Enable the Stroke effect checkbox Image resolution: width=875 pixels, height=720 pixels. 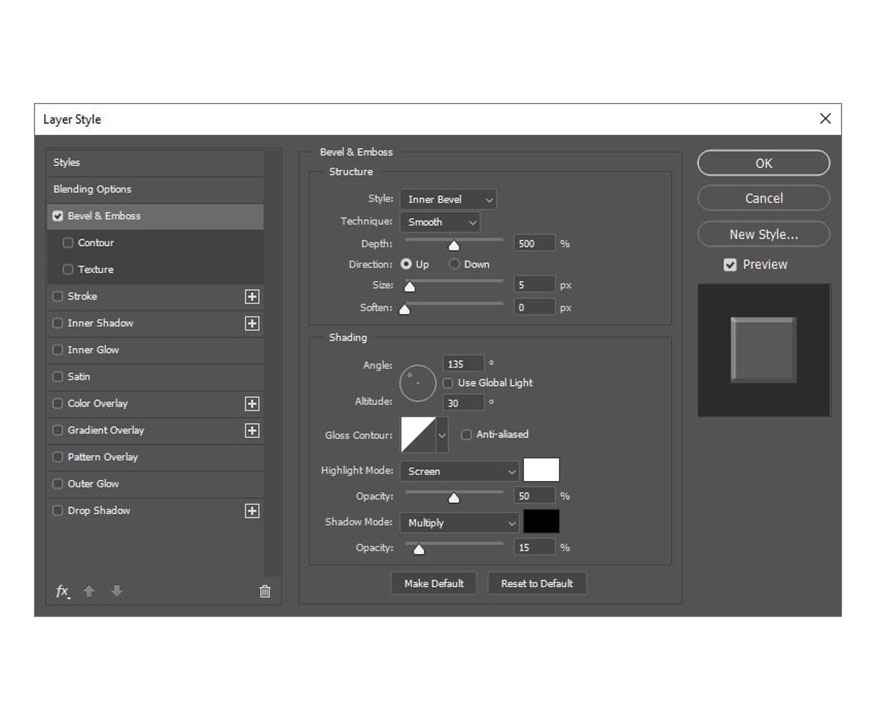[57, 296]
